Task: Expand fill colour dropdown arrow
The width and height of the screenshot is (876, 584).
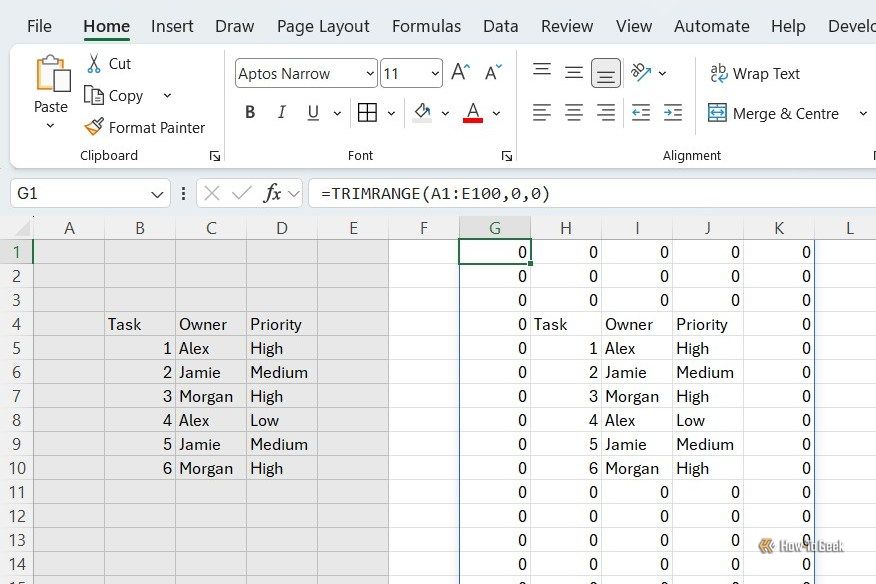Action: click(x=445, y=113)
